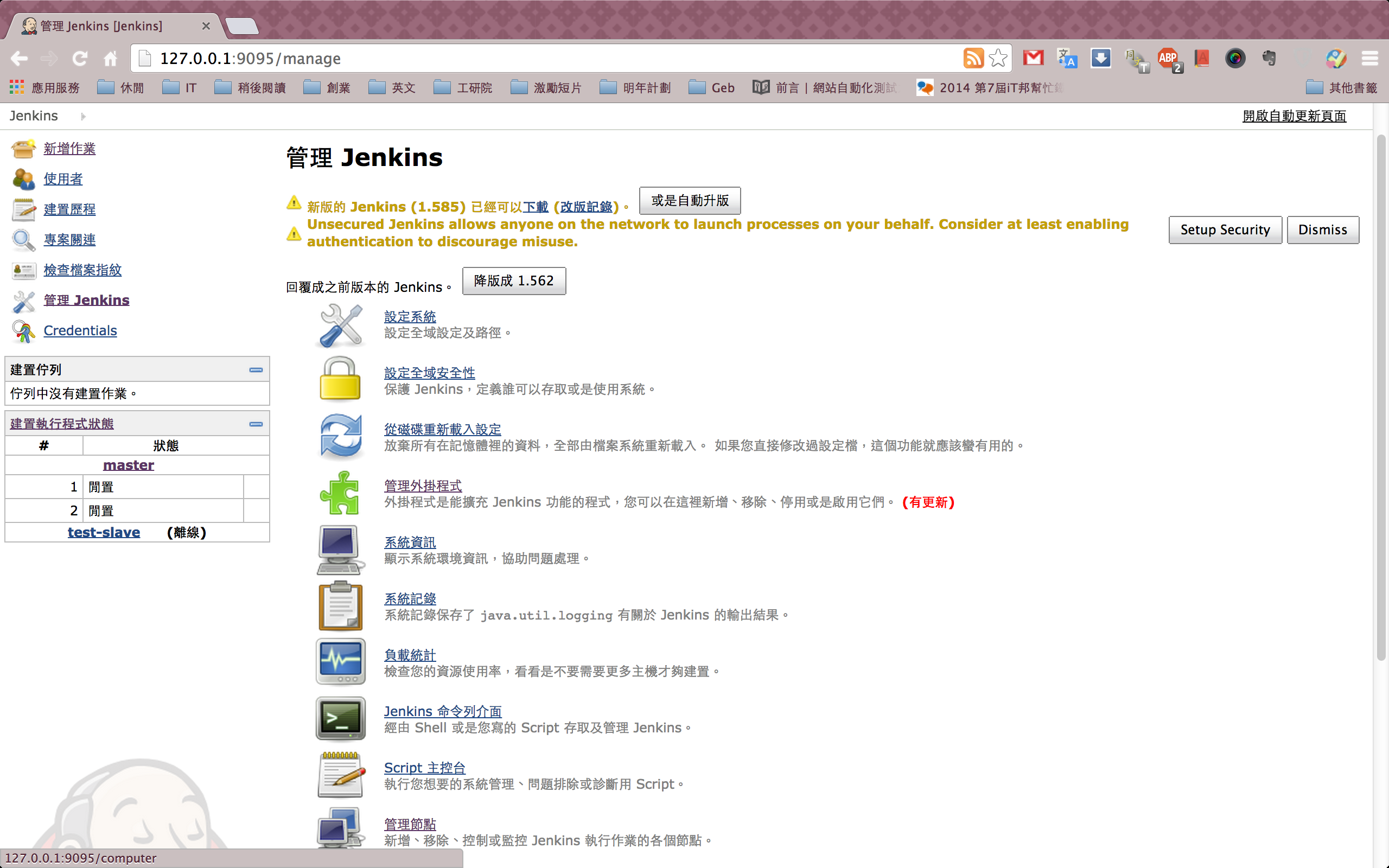Close the 管理 Jenkins browser tab

206,26
